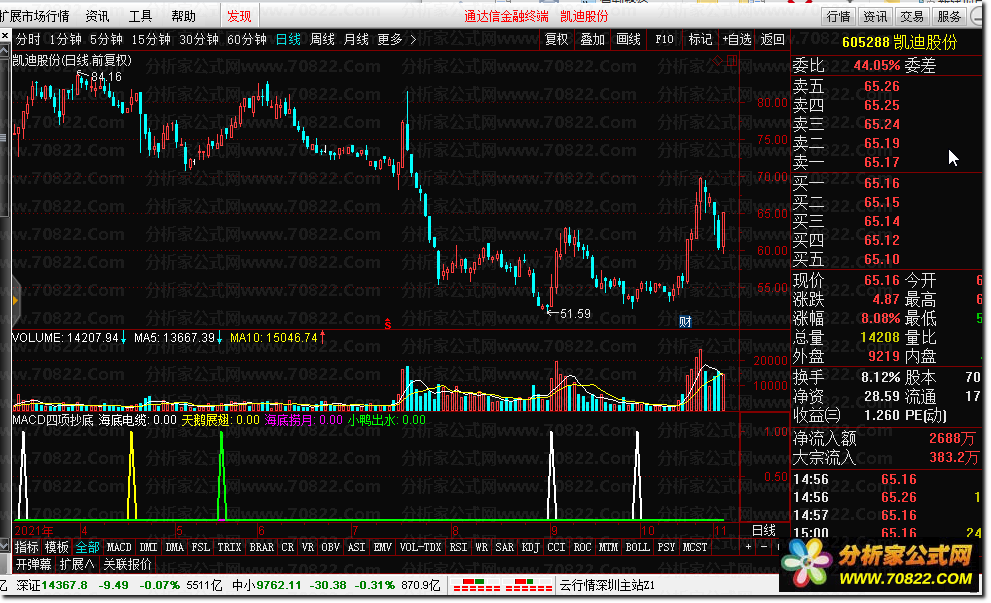The height and width of the screenshot is (603, 991).
Task: Select the EMV indicator
Action: click(382, 547)
